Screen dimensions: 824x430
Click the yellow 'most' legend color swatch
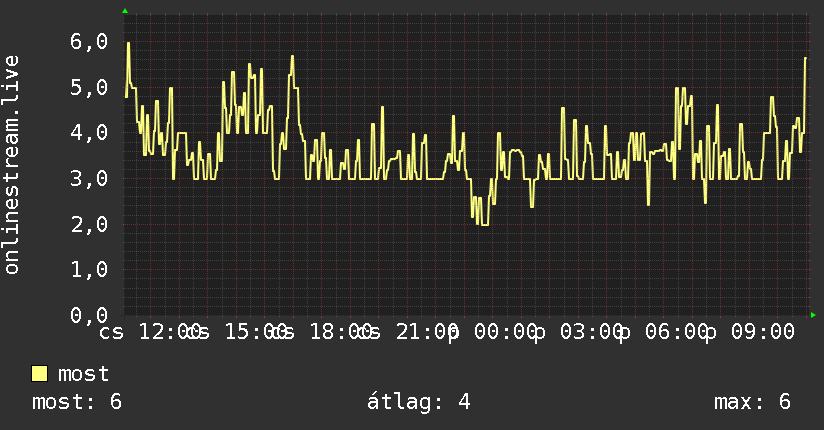pyautogui.click(x=39, y=374)
